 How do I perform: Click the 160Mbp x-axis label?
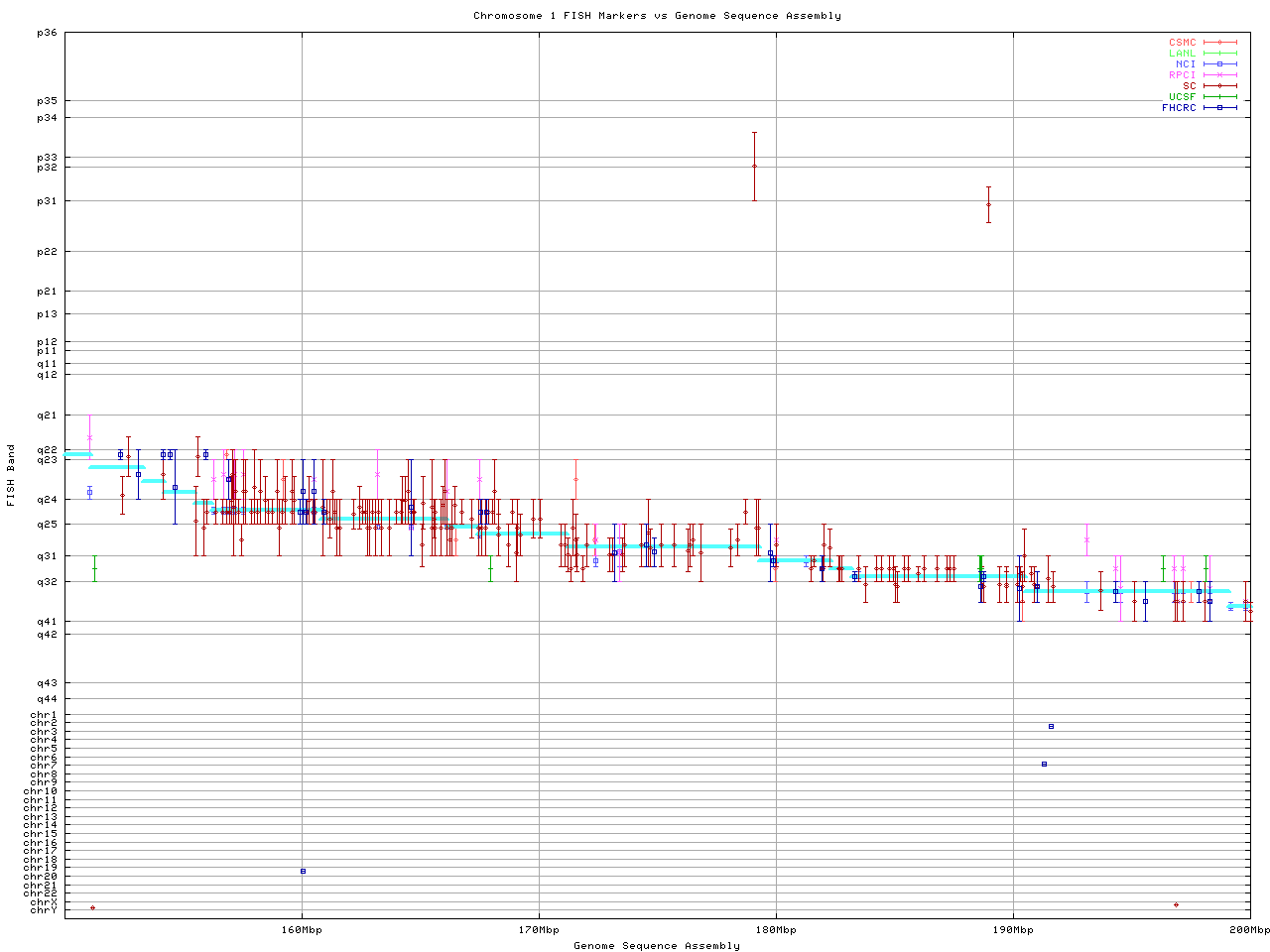point(302,930)
